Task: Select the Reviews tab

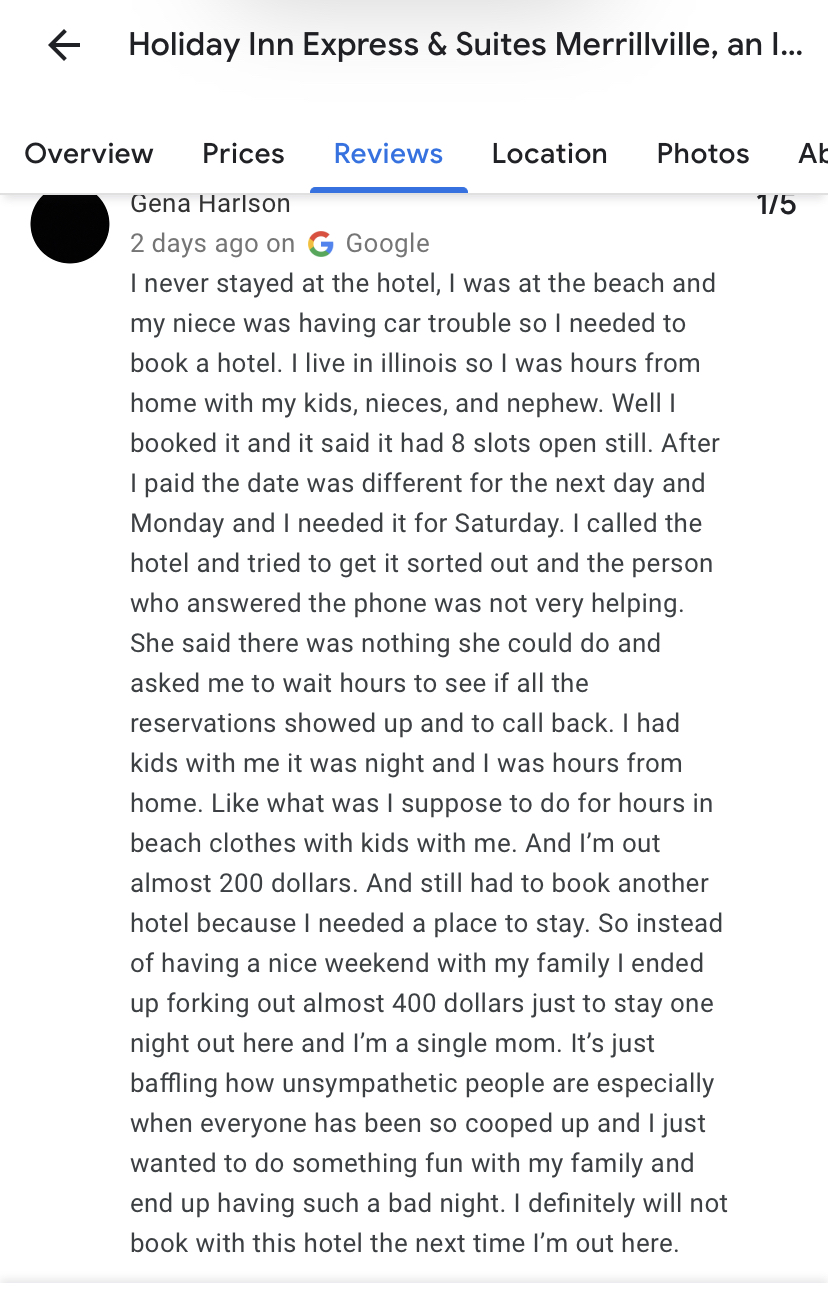Action: (x=388, y=153)
